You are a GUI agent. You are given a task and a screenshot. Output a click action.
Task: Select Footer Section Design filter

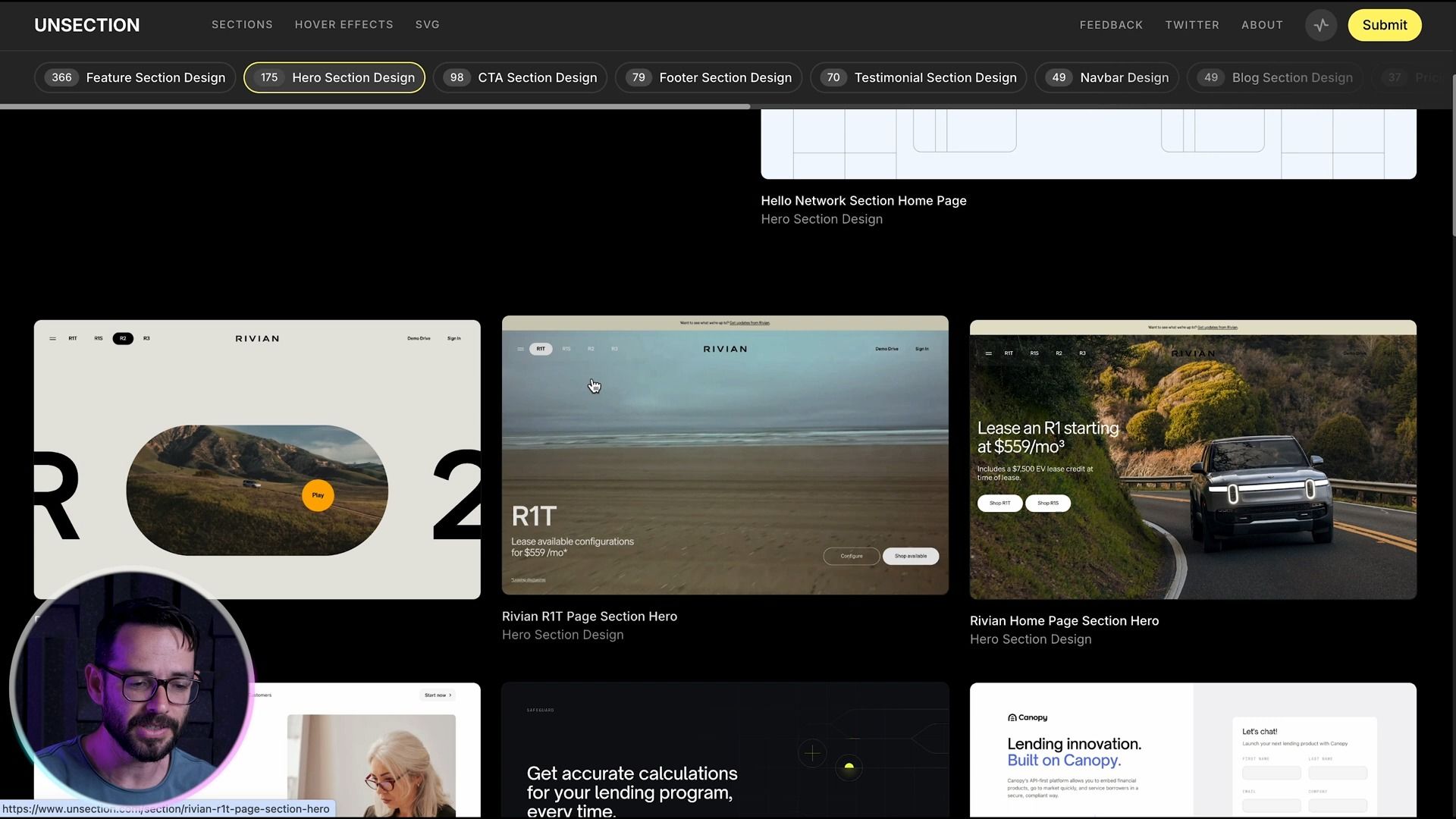pos(708,77)
